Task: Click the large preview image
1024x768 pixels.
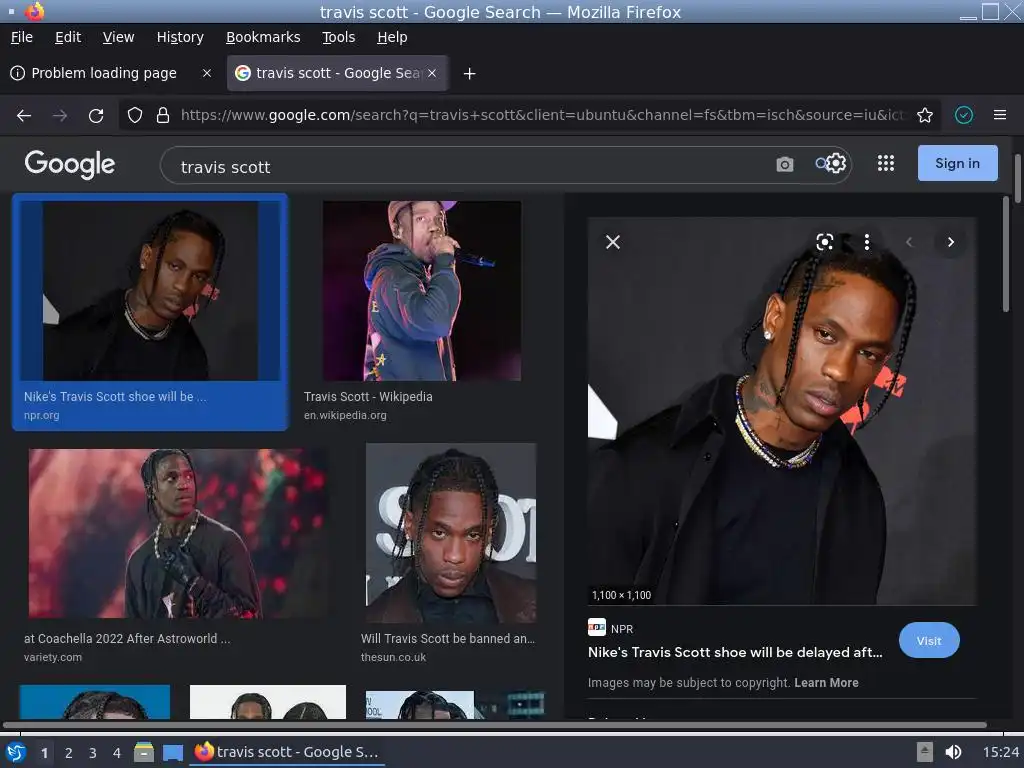Action: pyautogui.click(x=782, y=411)
